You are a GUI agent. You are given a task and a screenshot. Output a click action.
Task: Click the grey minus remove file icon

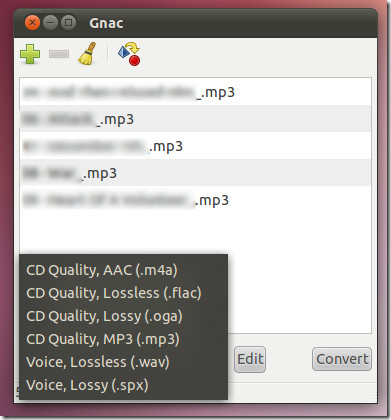59,54
